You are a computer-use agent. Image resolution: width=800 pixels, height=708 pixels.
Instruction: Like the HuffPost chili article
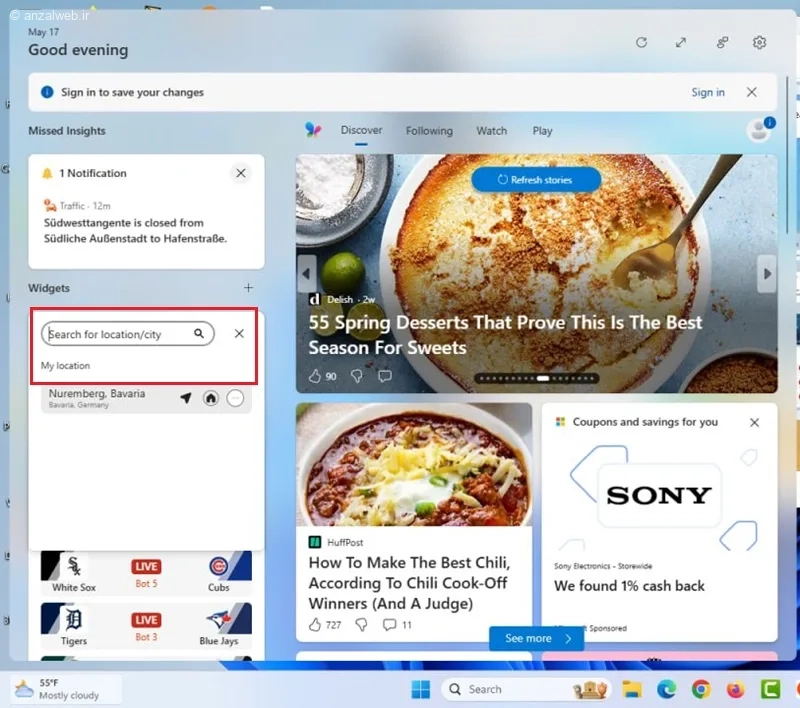(x=315, y=625)
